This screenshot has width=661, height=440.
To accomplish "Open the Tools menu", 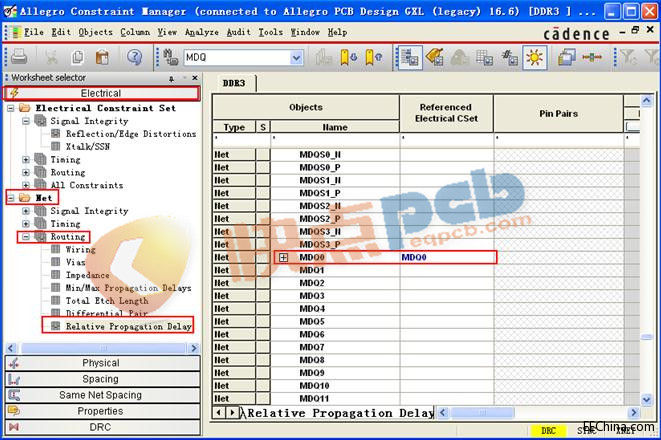I will (x=271, y=32).
